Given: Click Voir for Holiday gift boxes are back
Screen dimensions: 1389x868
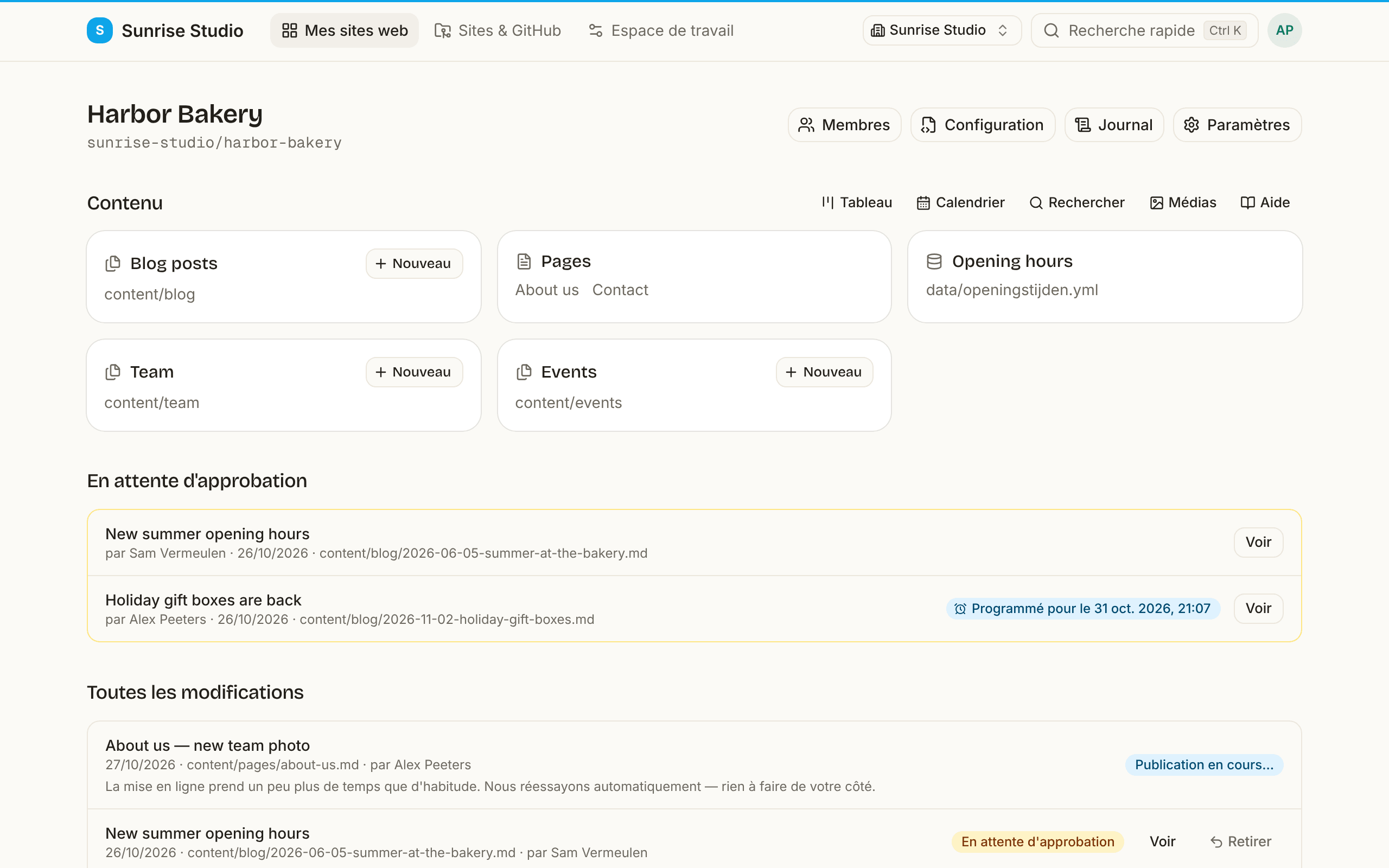Looking at the screenshot, I should pos(1258,609).
